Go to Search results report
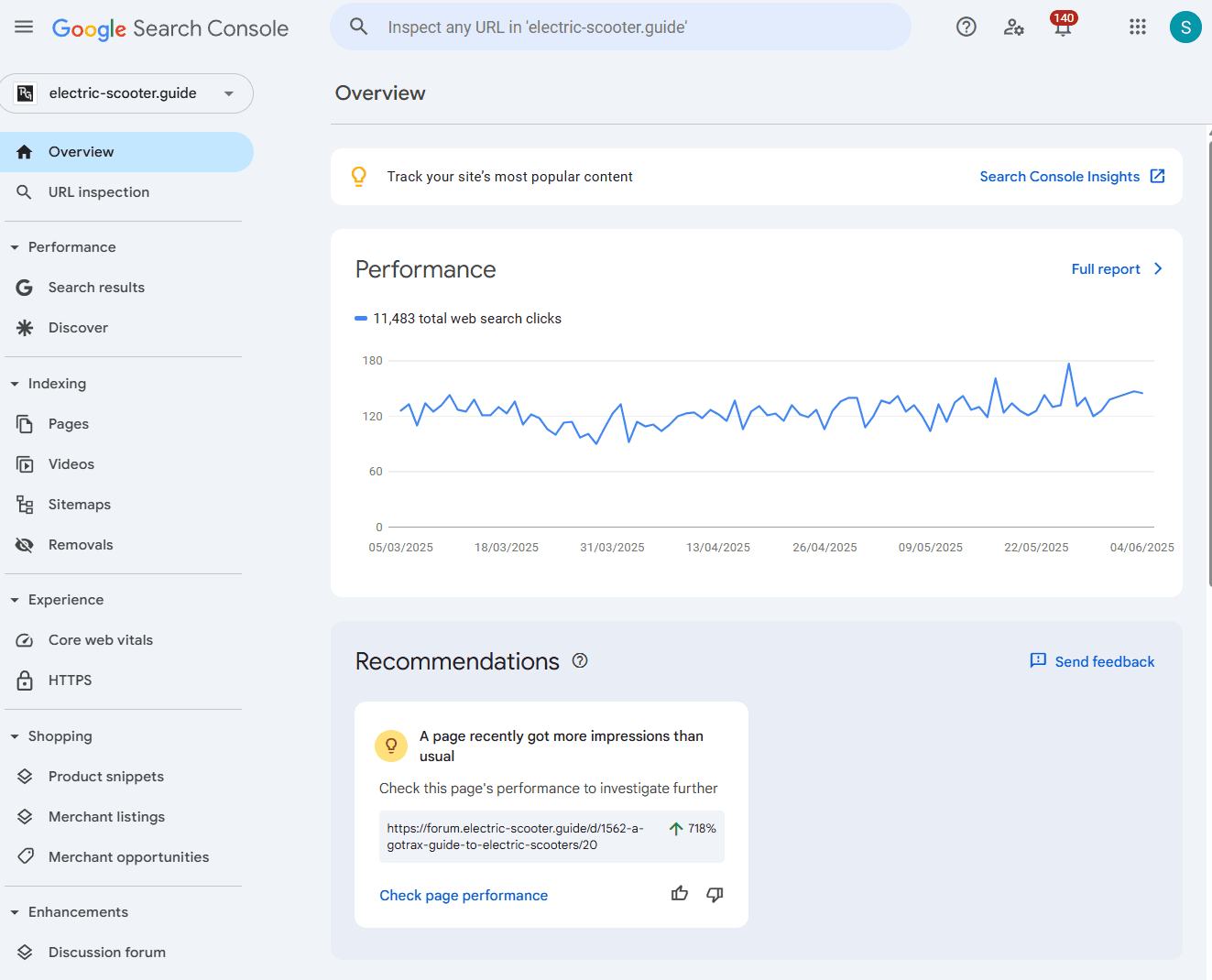This screenshot has width=1212, height=980. point(96,288)
